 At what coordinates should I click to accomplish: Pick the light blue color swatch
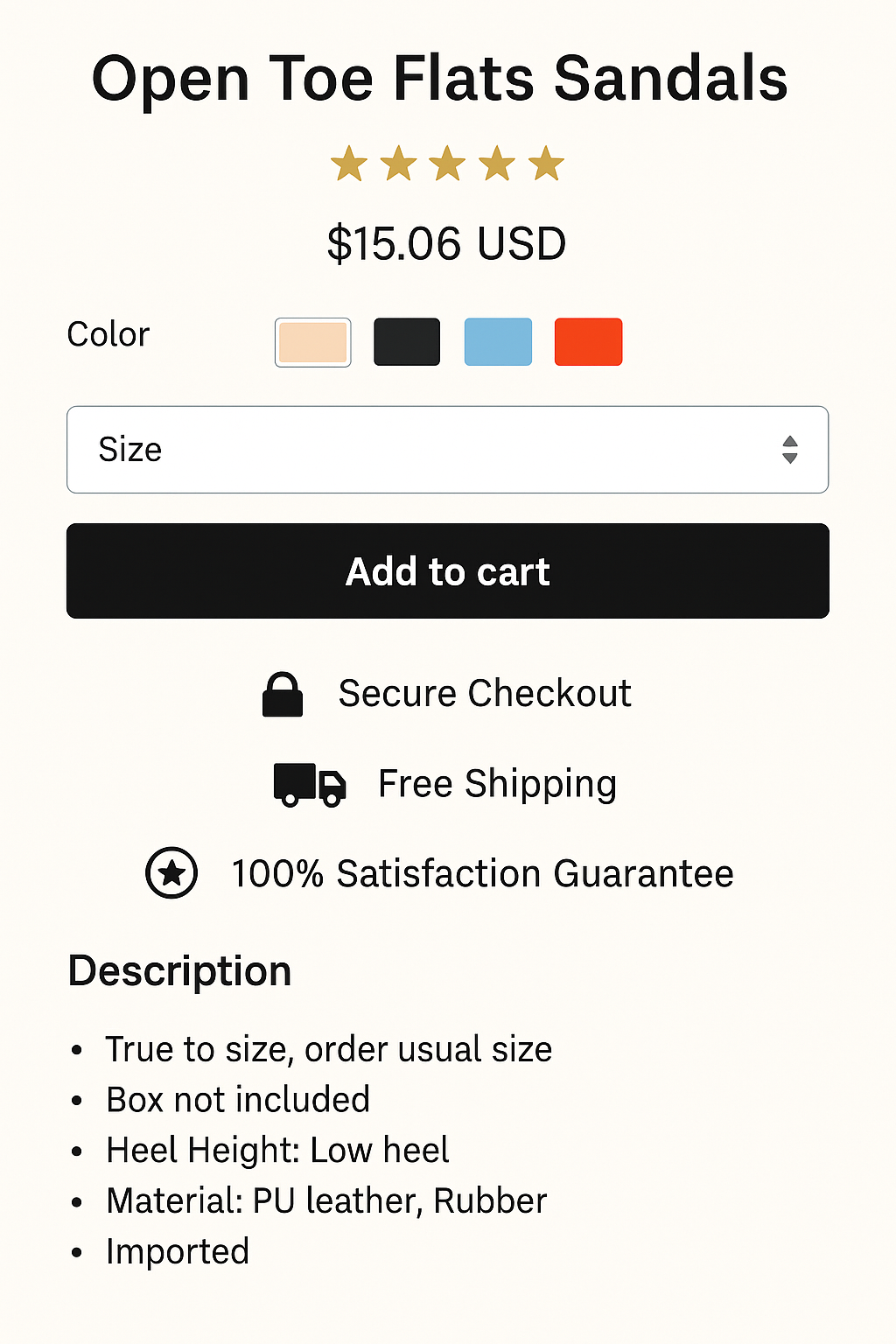(498, 342)
